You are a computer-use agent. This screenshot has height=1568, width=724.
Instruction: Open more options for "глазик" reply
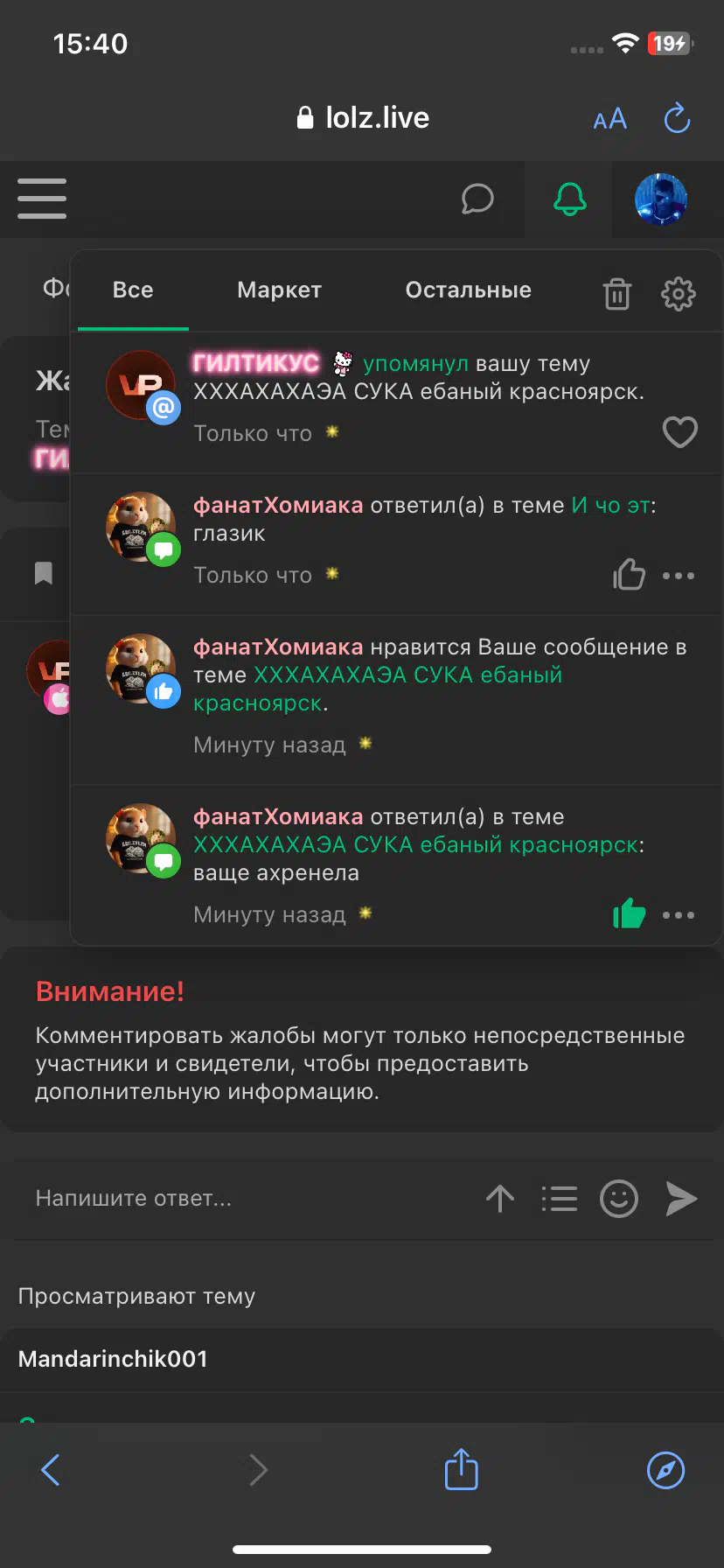point(679,576)
